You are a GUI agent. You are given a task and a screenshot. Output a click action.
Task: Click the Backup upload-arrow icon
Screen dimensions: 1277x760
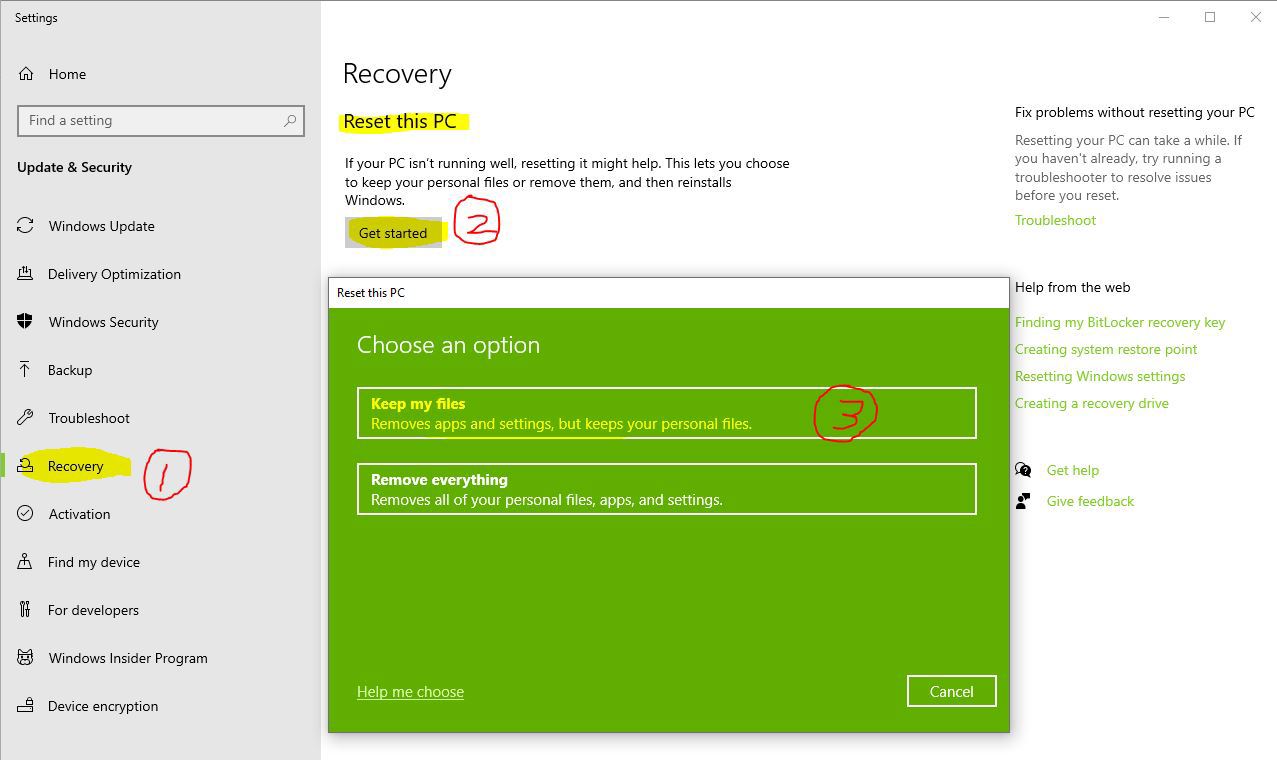[x=25, y=370]
